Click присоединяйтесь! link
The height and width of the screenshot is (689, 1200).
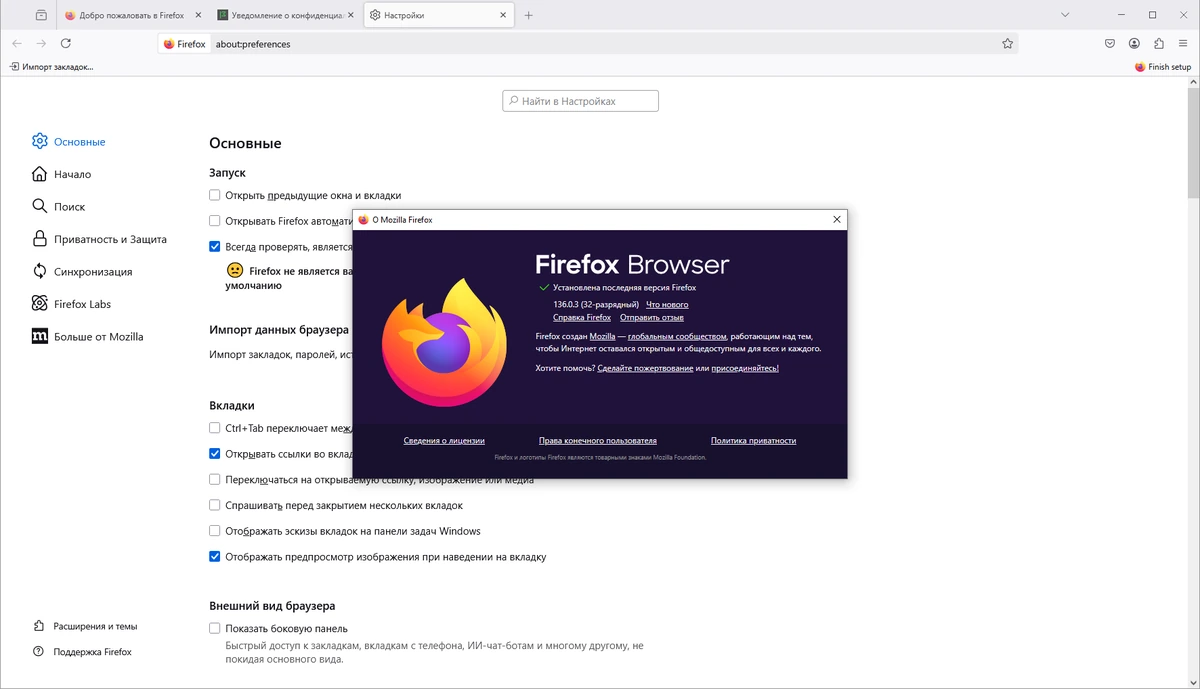coord(745,368)
